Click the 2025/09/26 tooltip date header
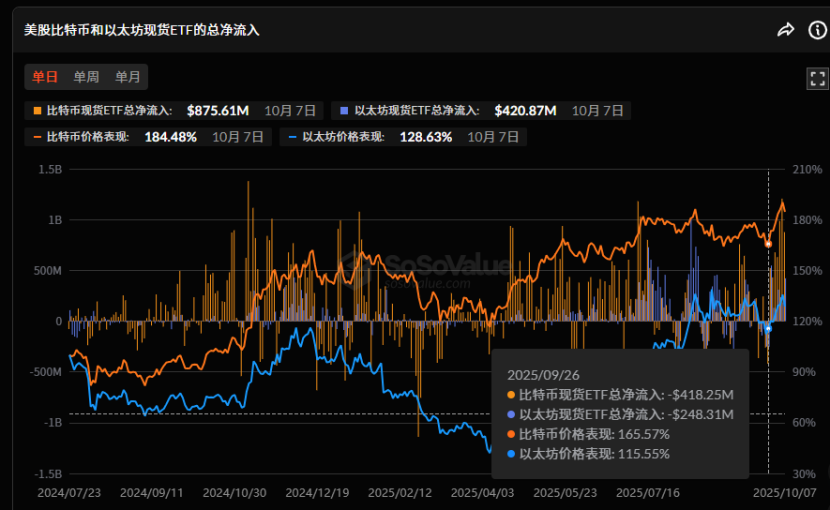 pyautogui.click(x=536, y=375)
